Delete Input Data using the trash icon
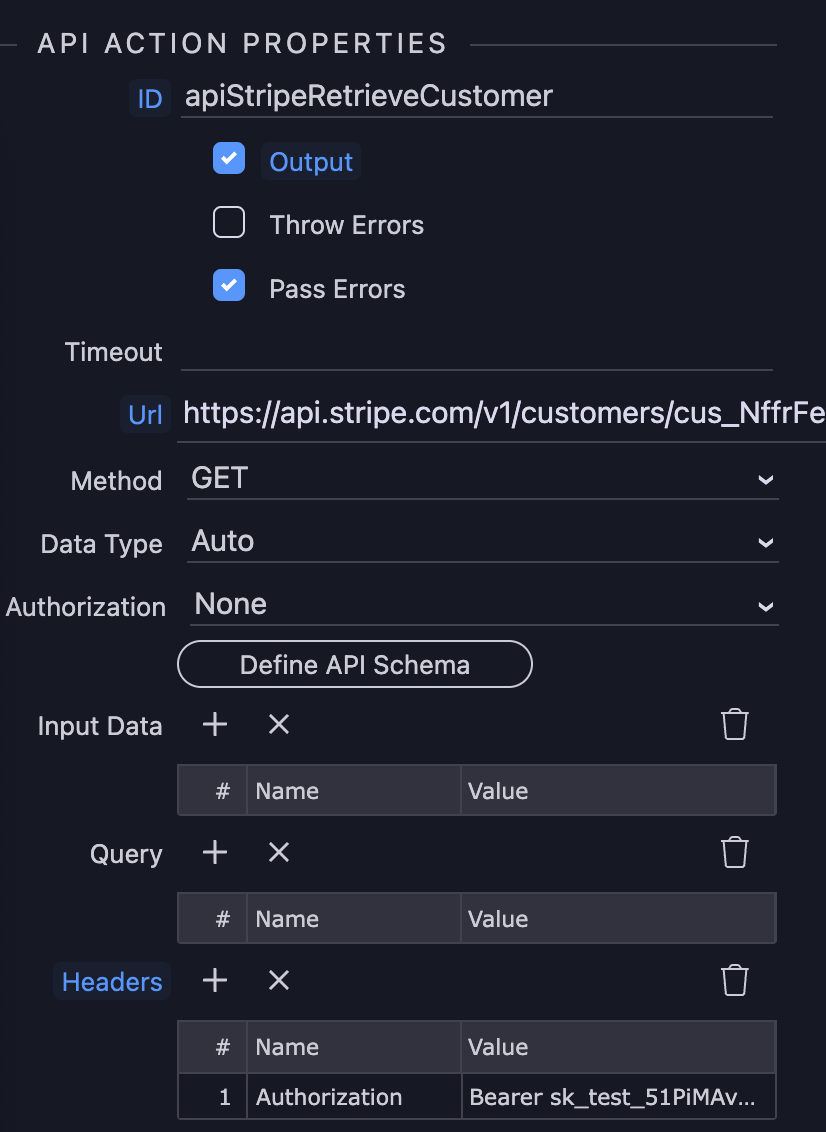Image resolution: width=826 pixels, height=1132 pixels. pos(735,724)
